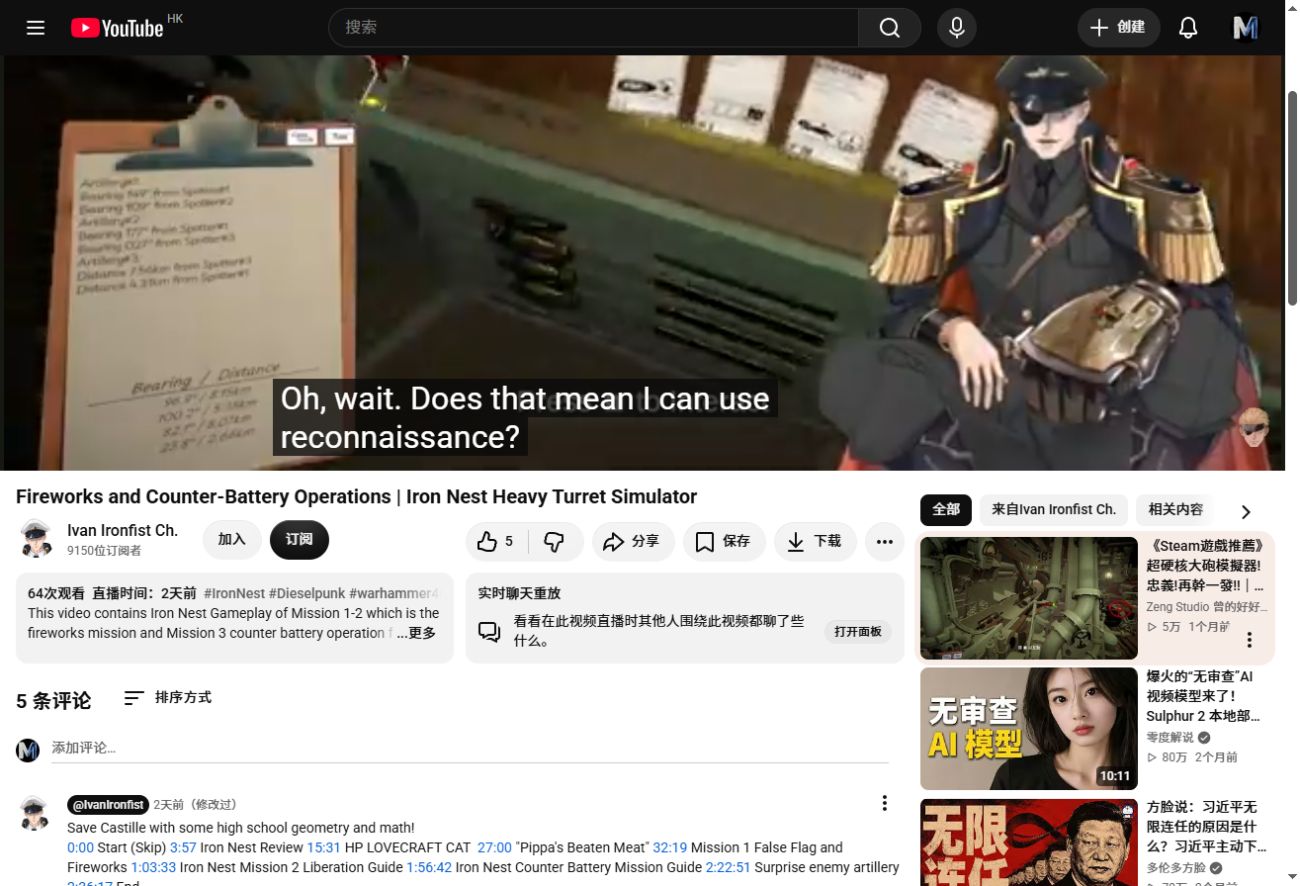1300x886 pixels.
Task: Click the video player area
Action: click(x=644, y=262)
